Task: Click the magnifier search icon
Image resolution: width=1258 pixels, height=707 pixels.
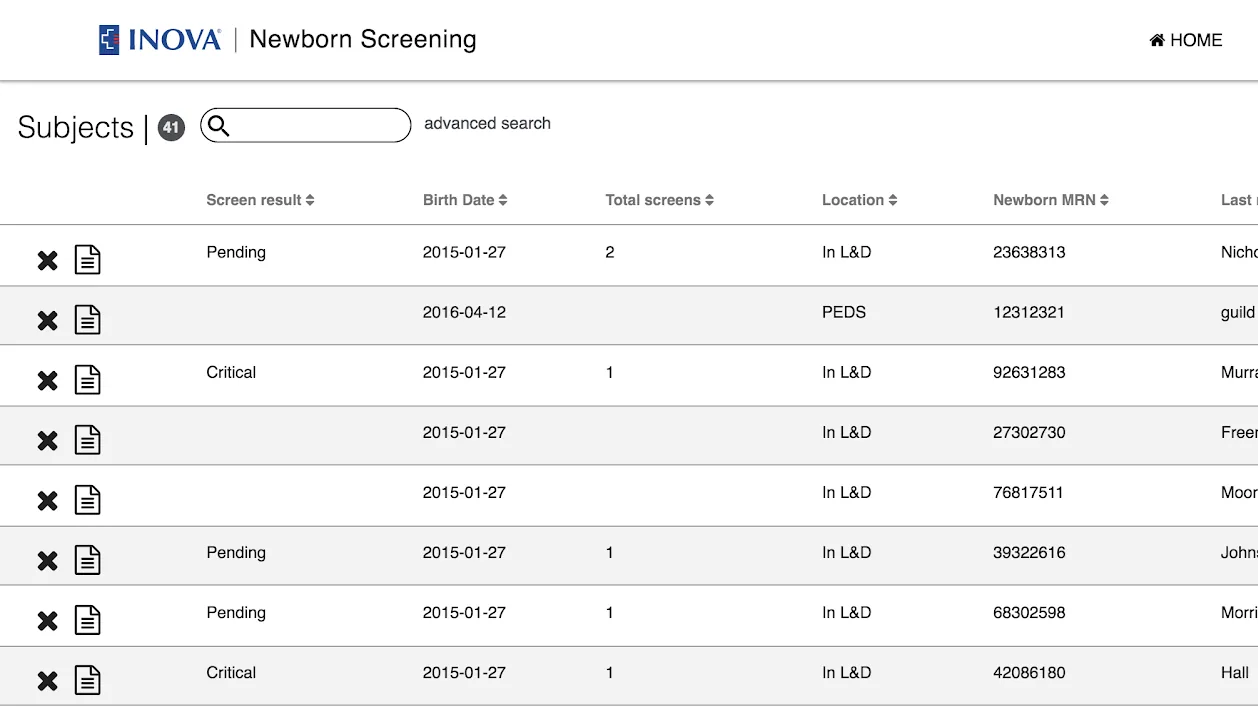Action: point(219,126)
